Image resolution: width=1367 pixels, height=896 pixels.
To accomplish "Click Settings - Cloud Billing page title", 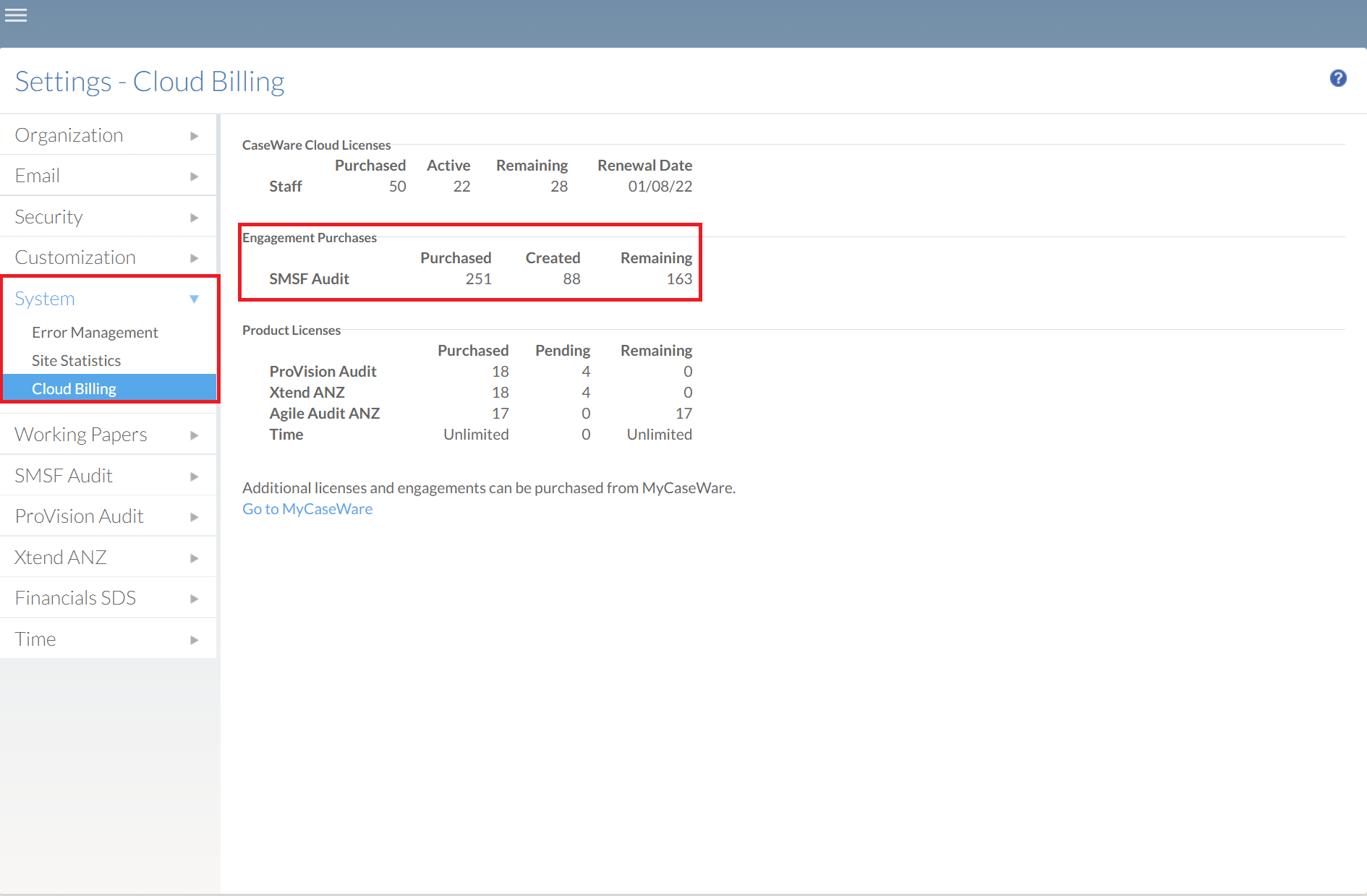I will 150,82.
